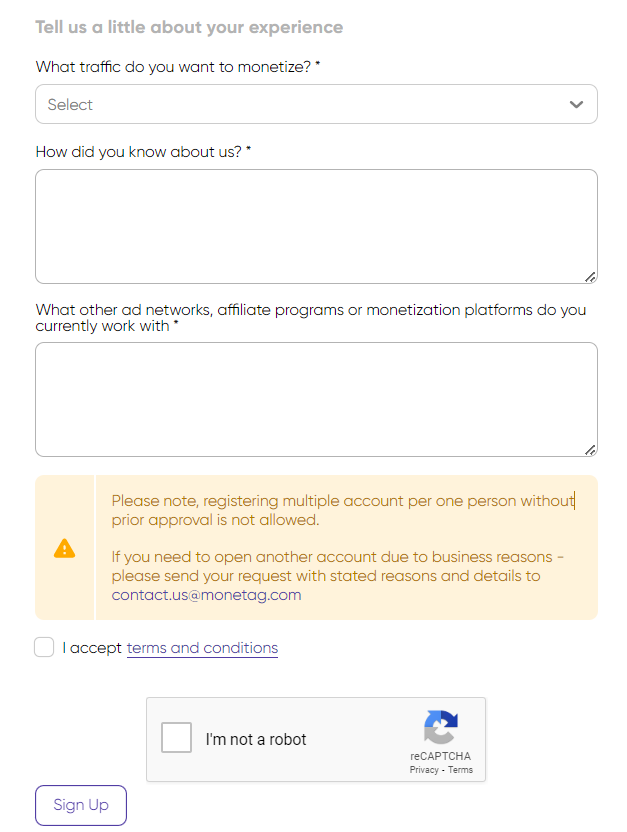Click the orange warning triangle icon
This screenshot has height=832, width=627.
(x=64, y=548)
